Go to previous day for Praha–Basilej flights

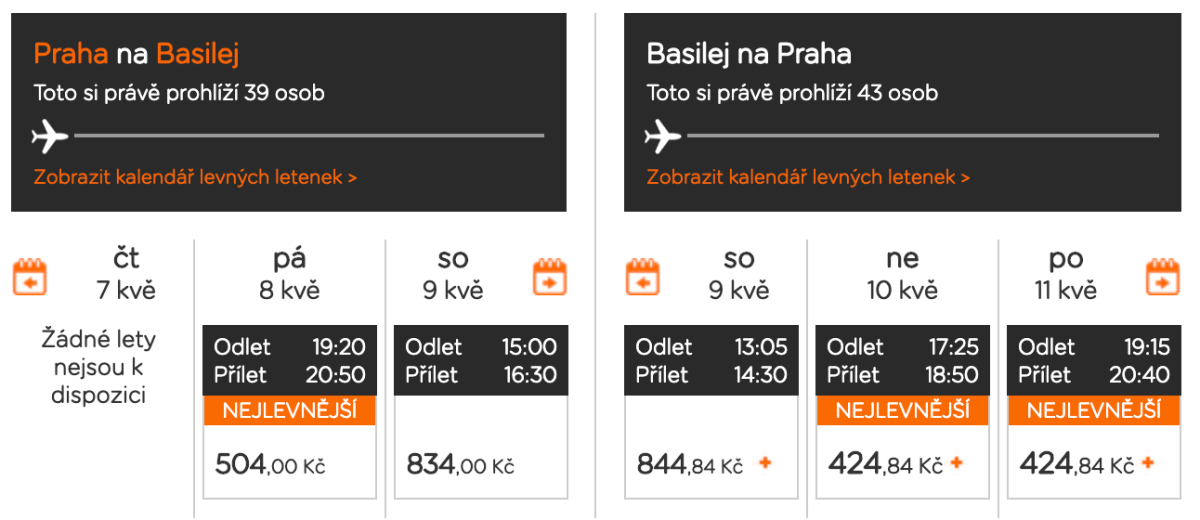(30, 277)
